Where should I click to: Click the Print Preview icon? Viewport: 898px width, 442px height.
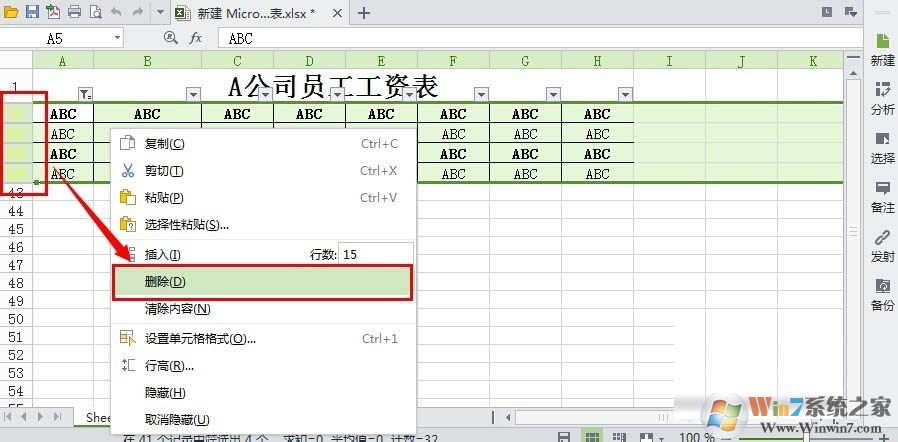coord(96,12)
